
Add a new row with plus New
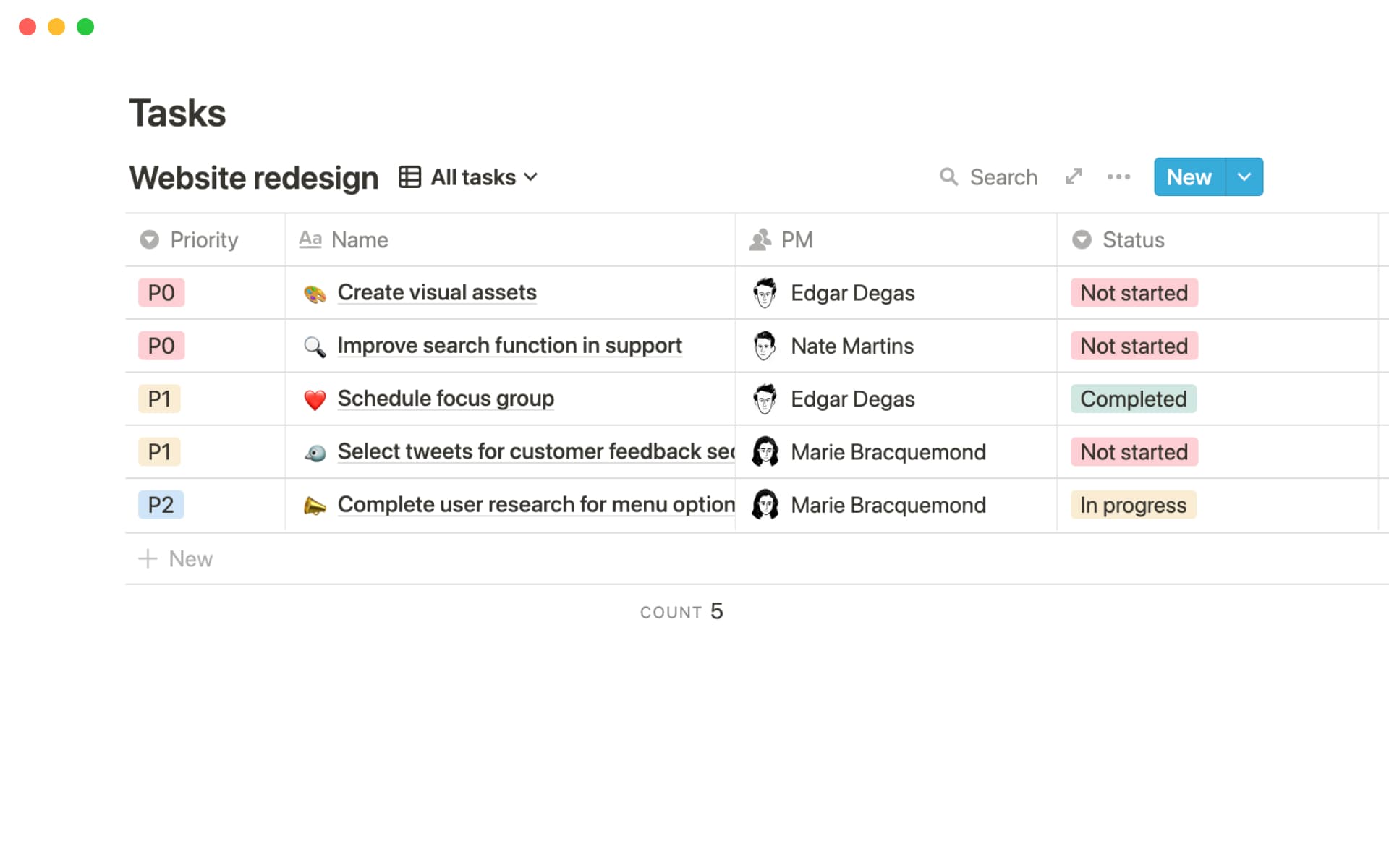(176, 559)
